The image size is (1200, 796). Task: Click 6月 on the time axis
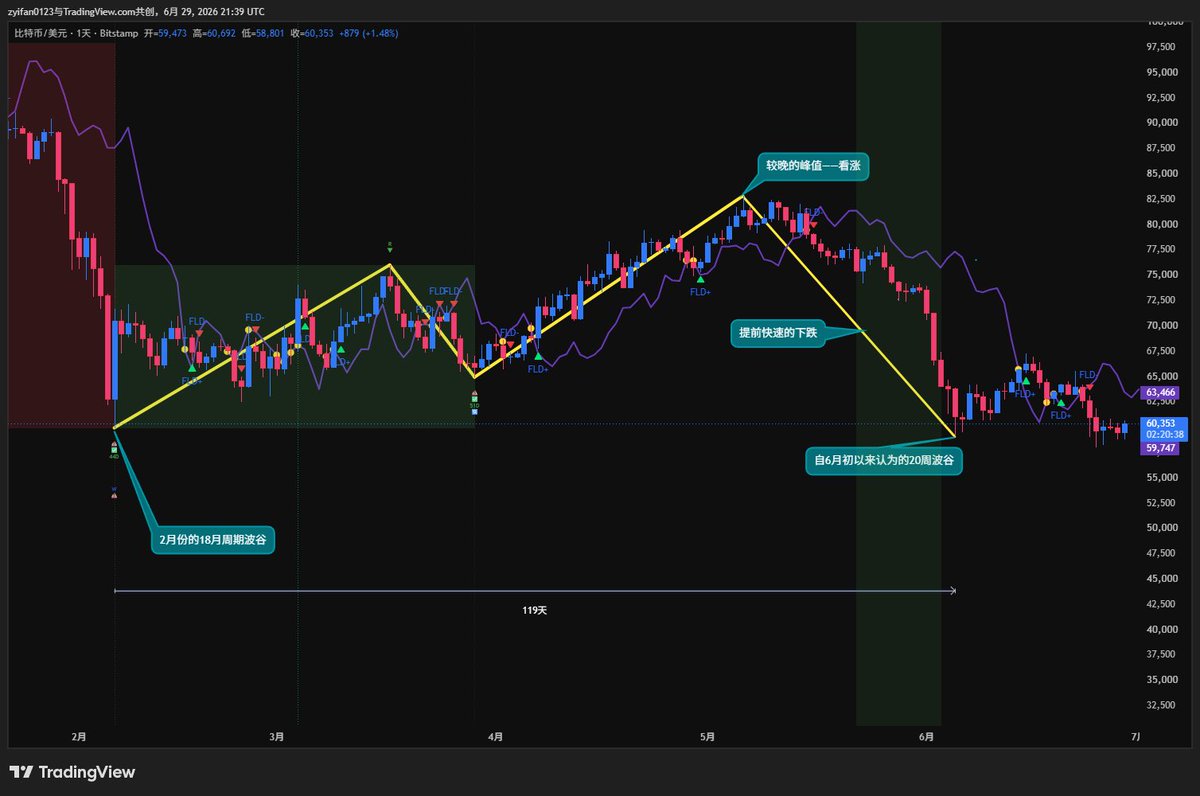[x=927, y=738]
